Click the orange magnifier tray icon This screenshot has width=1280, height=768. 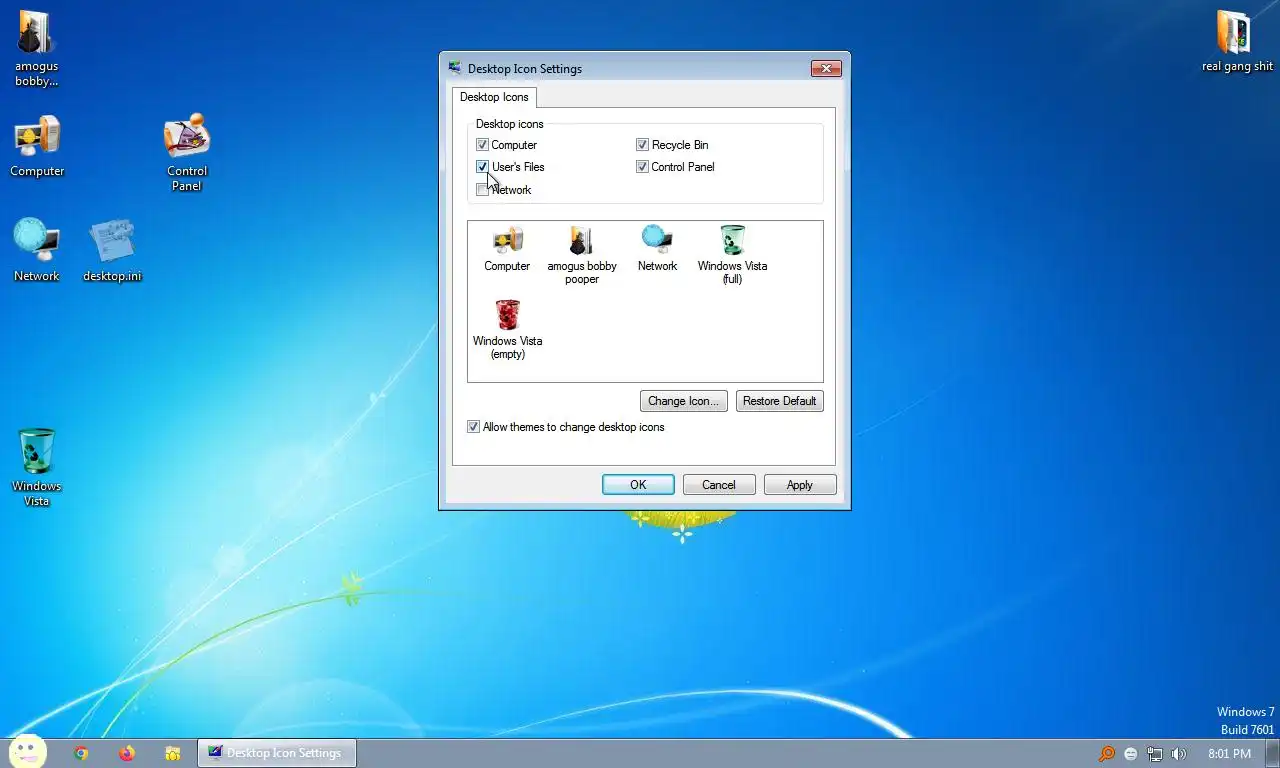coord(1107,753)
